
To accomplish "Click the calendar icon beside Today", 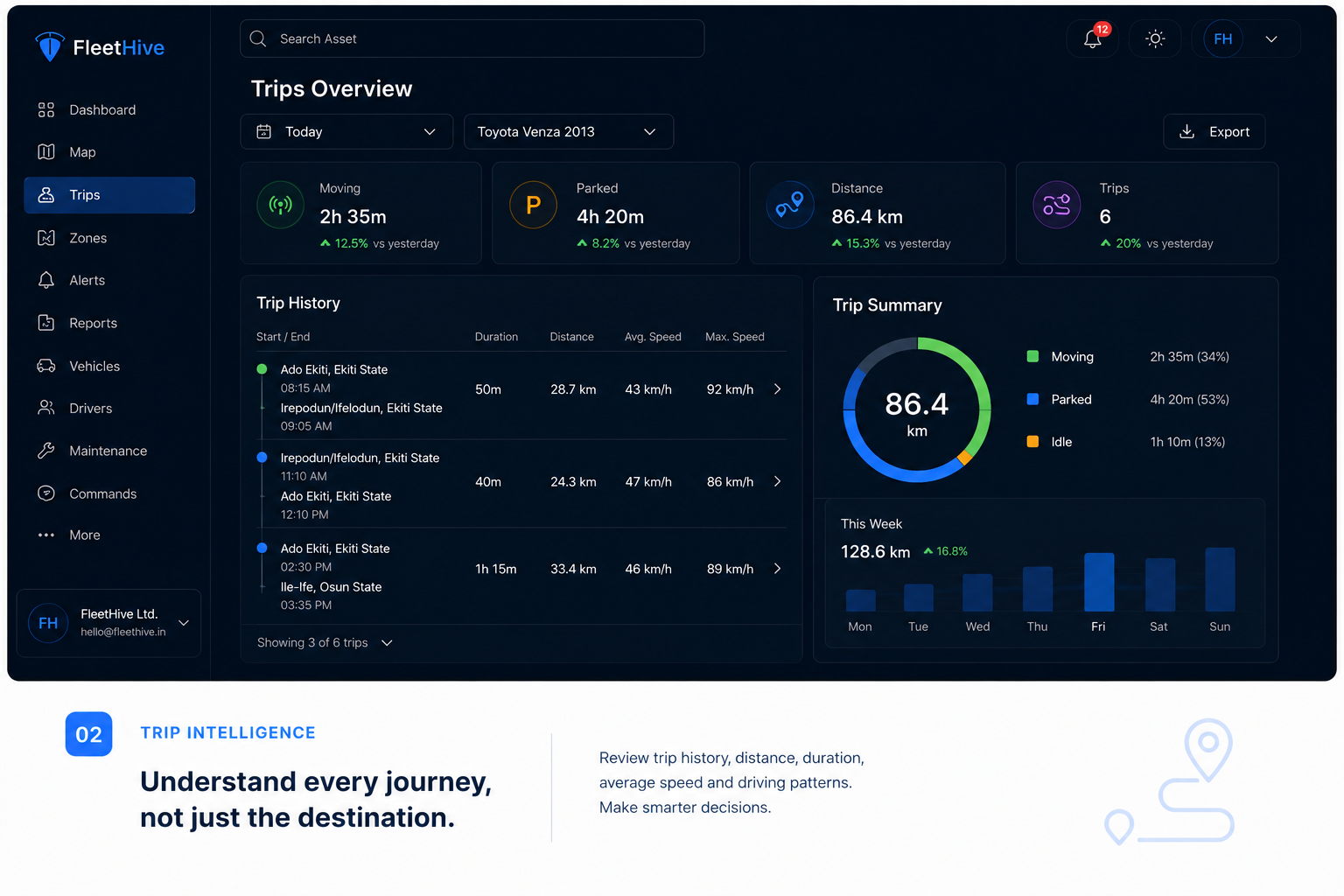I will [263, 131].
